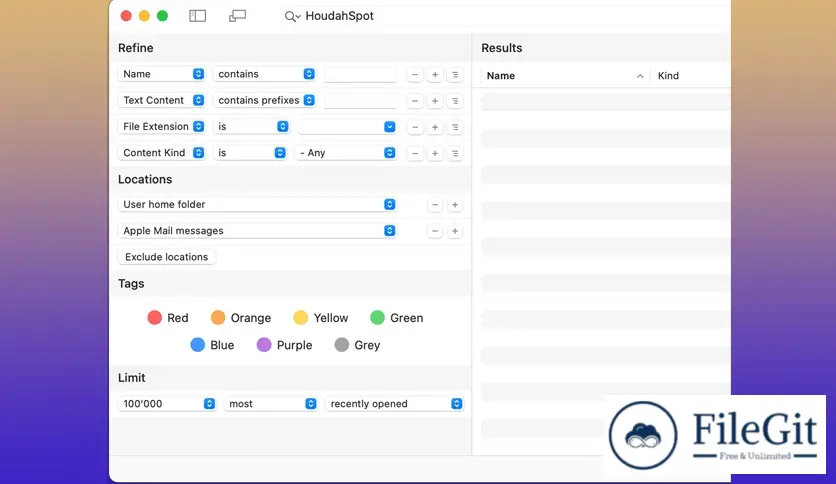Toggle the Red tag filter
Viewport: 836px width, 484px height.
(167, 318)
